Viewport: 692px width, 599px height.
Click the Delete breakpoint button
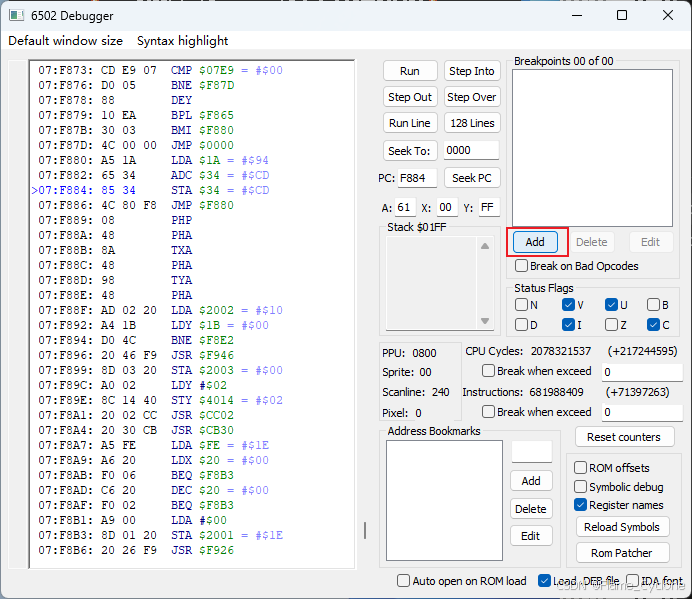(592, 242)
